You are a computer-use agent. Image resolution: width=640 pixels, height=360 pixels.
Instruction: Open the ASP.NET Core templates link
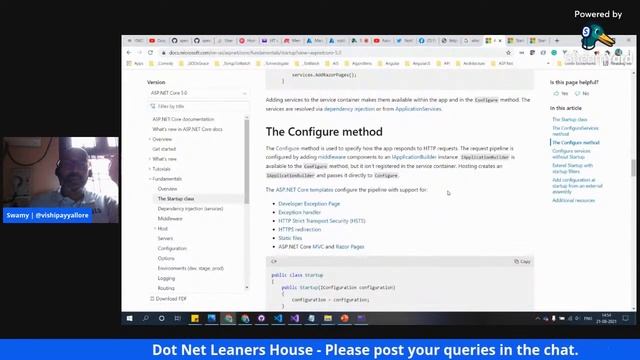tap(304, 190)
